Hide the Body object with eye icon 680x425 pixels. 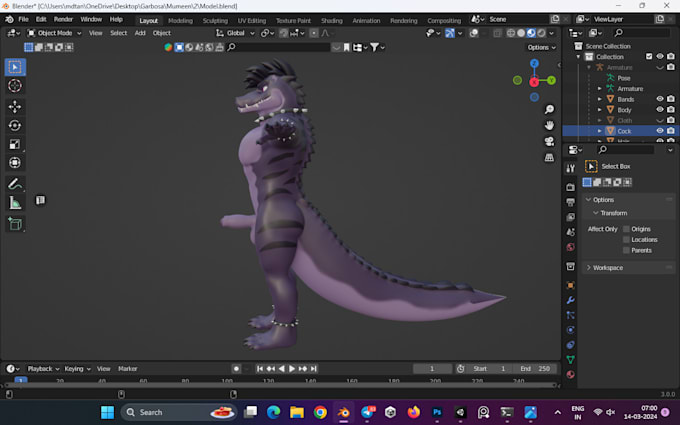tap(660, 110)
